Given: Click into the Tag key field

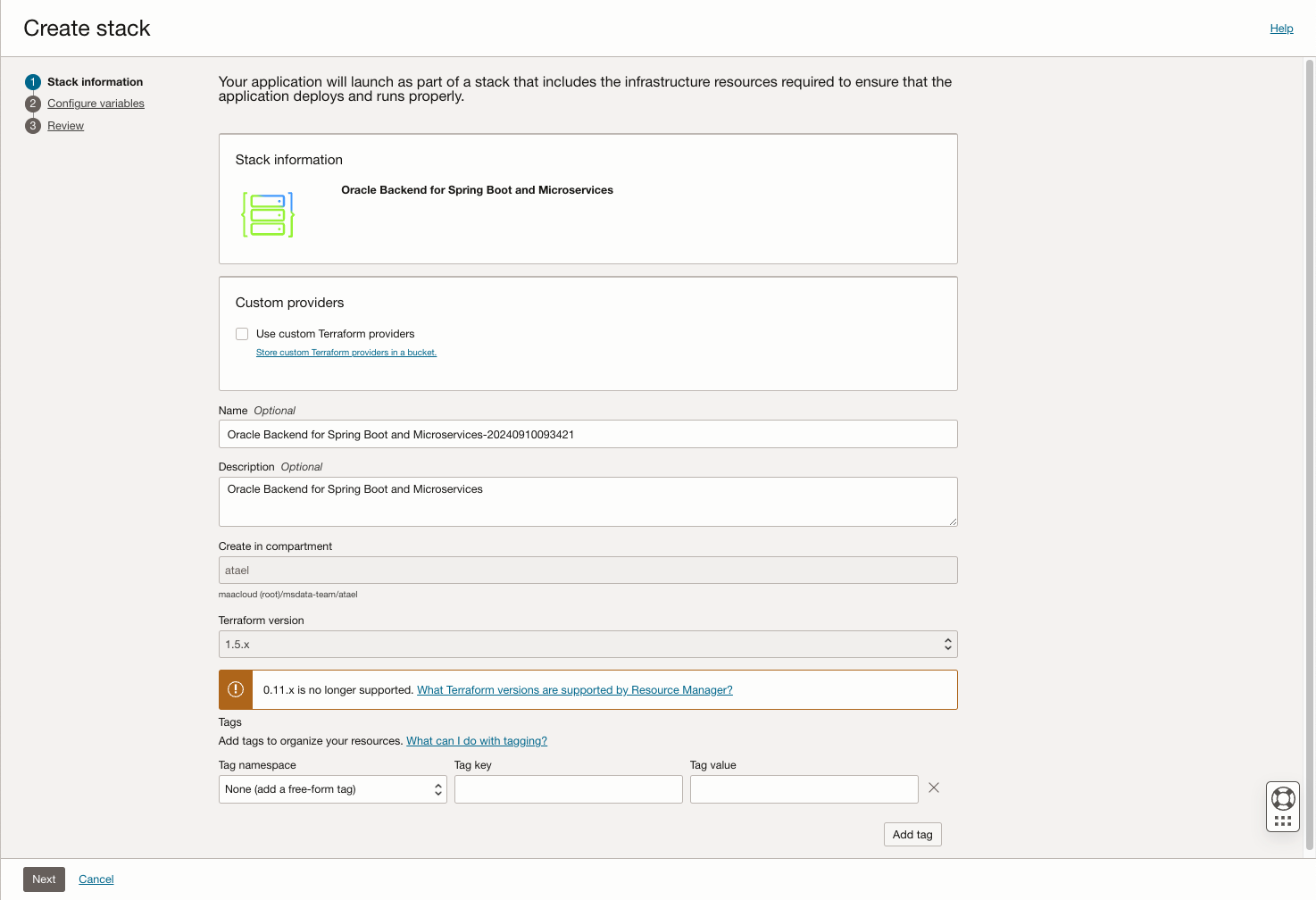Looking at the screenshot, I should [568, 789].
